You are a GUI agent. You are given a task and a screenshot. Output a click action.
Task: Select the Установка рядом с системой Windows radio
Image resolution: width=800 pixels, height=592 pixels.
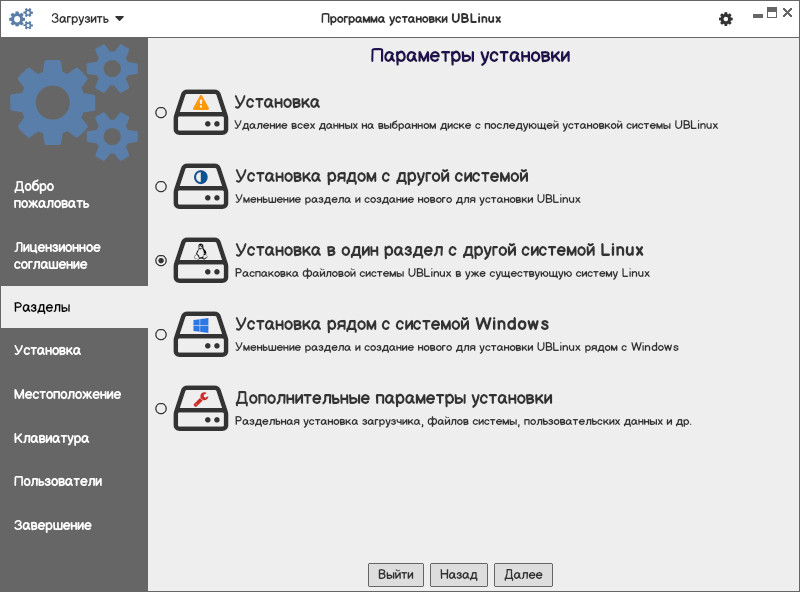[x=161, y=335]
